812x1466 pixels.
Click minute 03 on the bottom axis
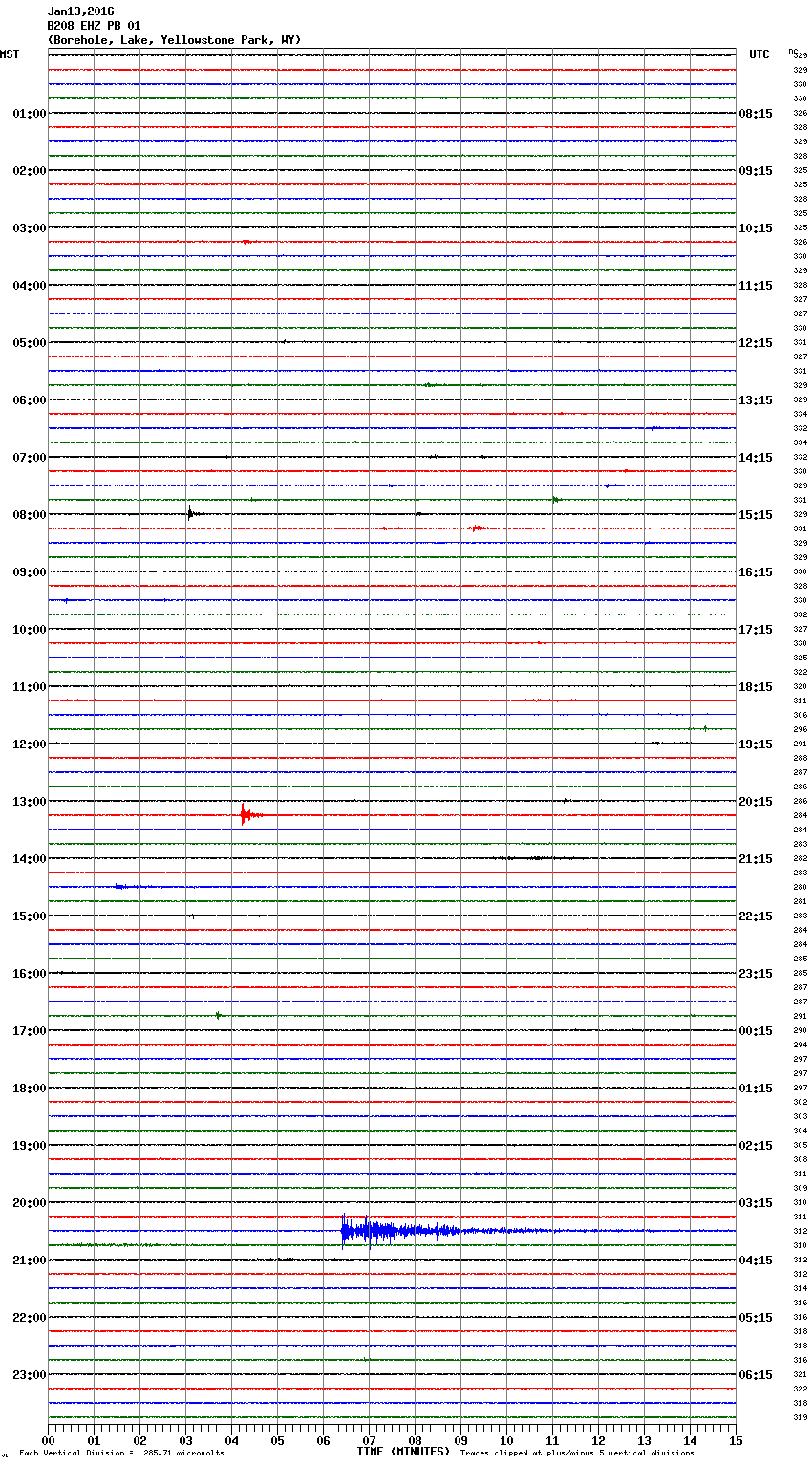coord(185,1440)
